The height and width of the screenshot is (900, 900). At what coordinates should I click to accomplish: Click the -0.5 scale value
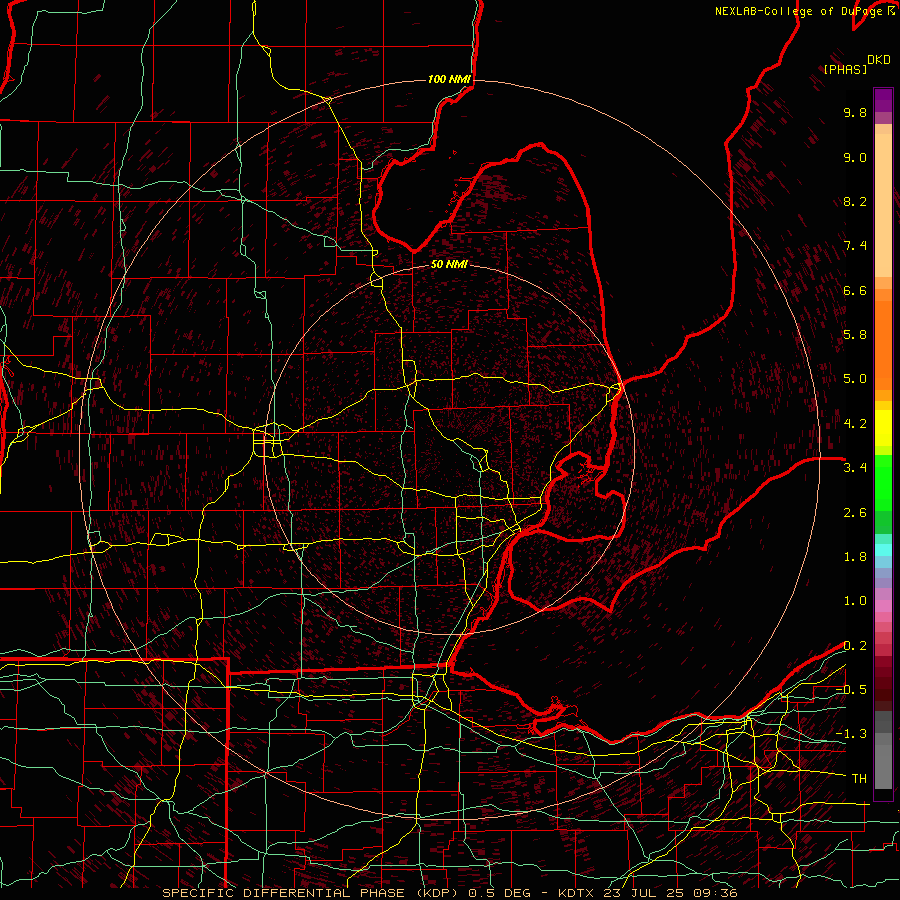tap(851, 690)
